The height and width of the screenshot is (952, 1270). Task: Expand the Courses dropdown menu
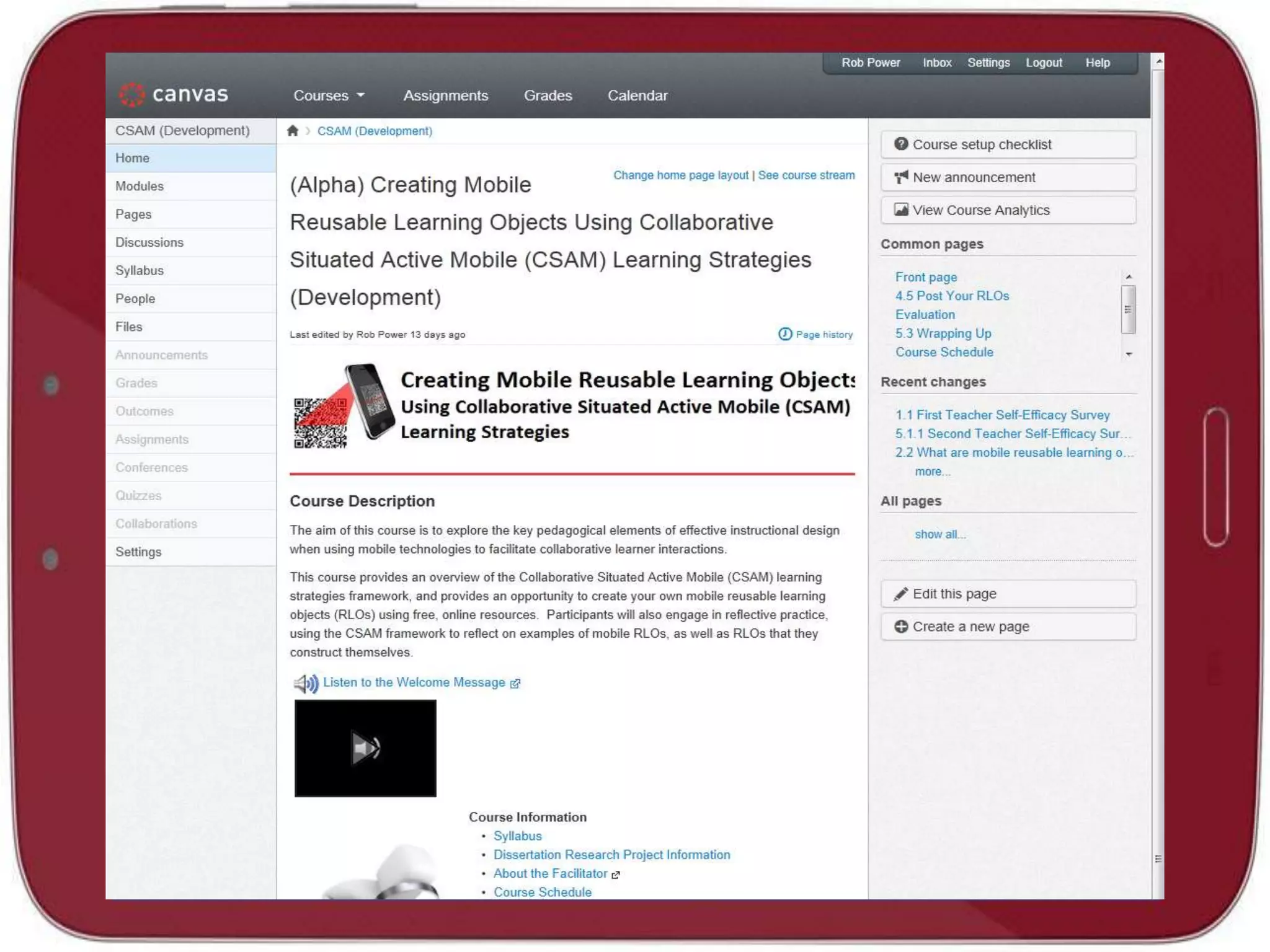click(x=329, y=95)
